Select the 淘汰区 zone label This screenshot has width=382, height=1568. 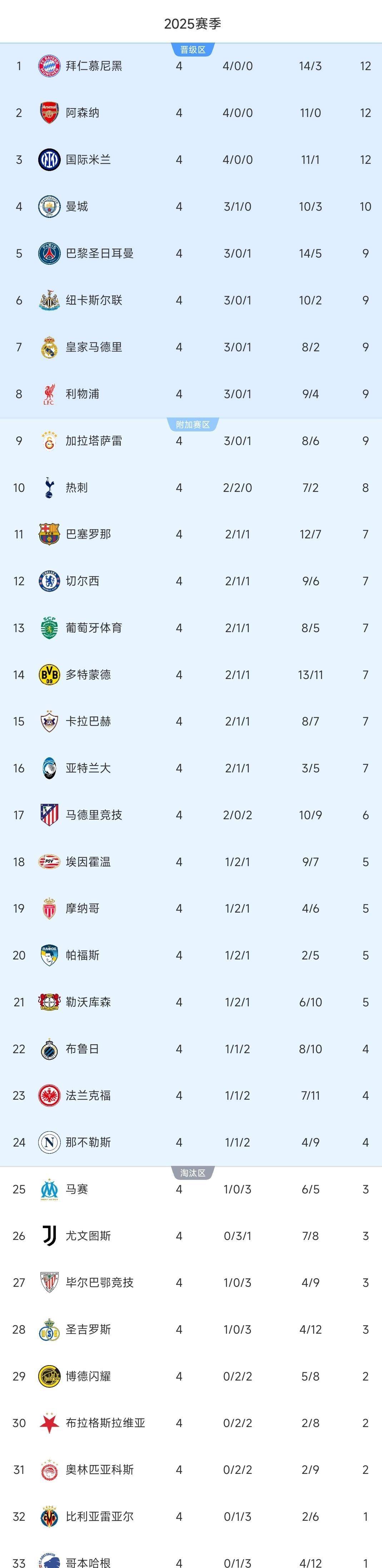193,1173
